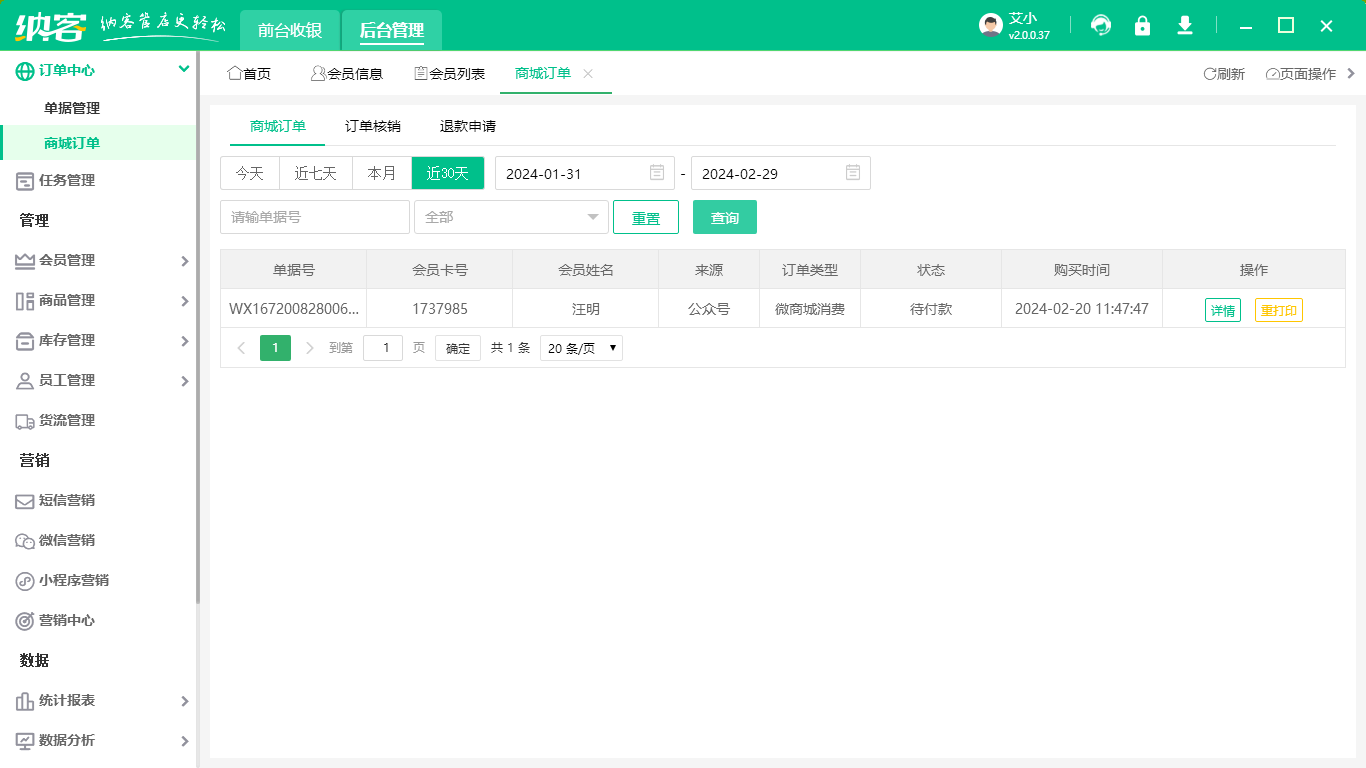
Task: View details of the WX order via 详情
Action: (x=1222, y=309)
